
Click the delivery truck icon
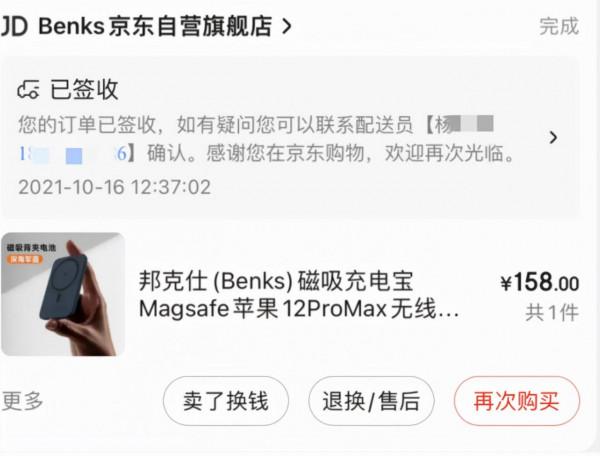28,90
